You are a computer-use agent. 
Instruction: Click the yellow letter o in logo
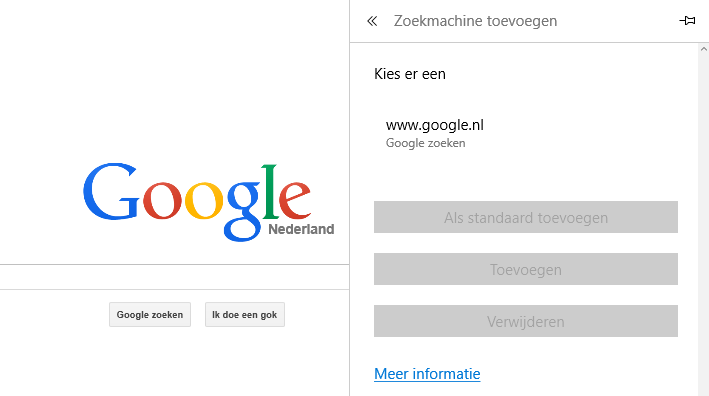[204, 200]
